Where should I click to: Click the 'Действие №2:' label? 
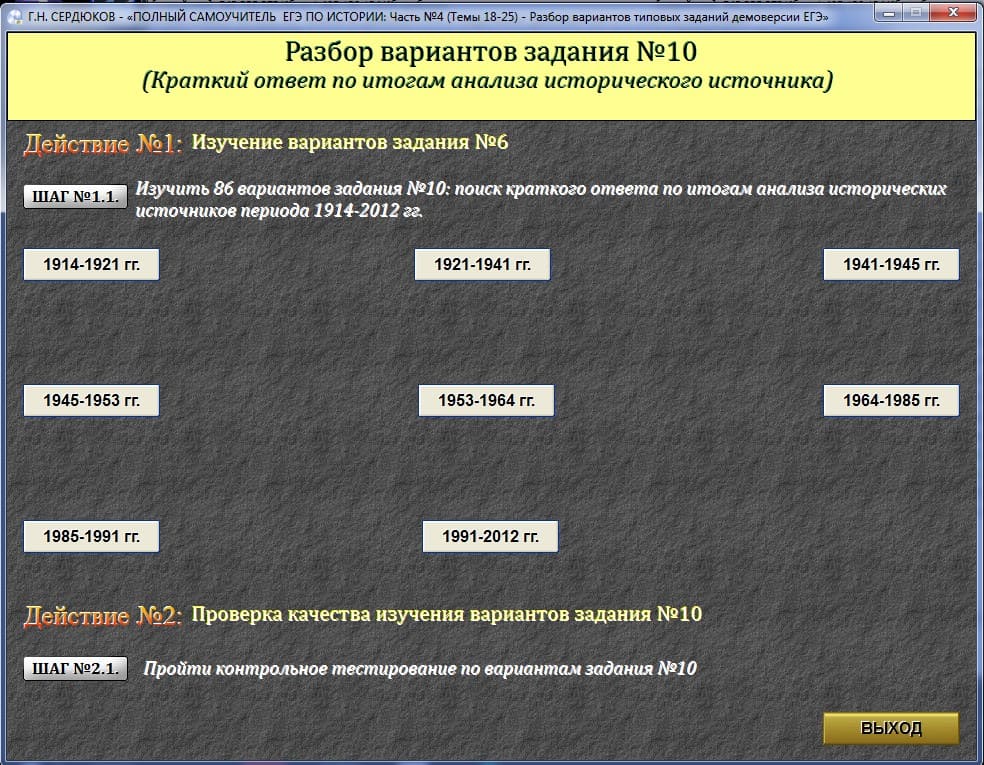[x=103, y=616]
